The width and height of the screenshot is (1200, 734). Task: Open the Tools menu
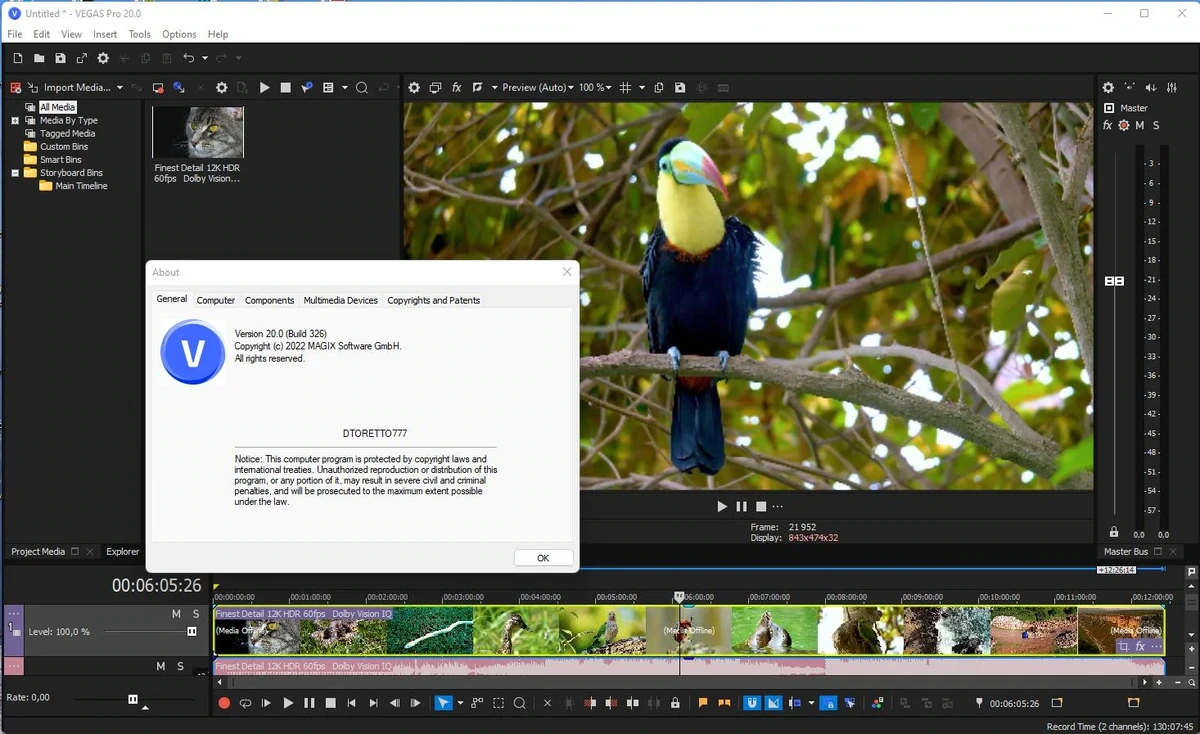click(140, 34)
